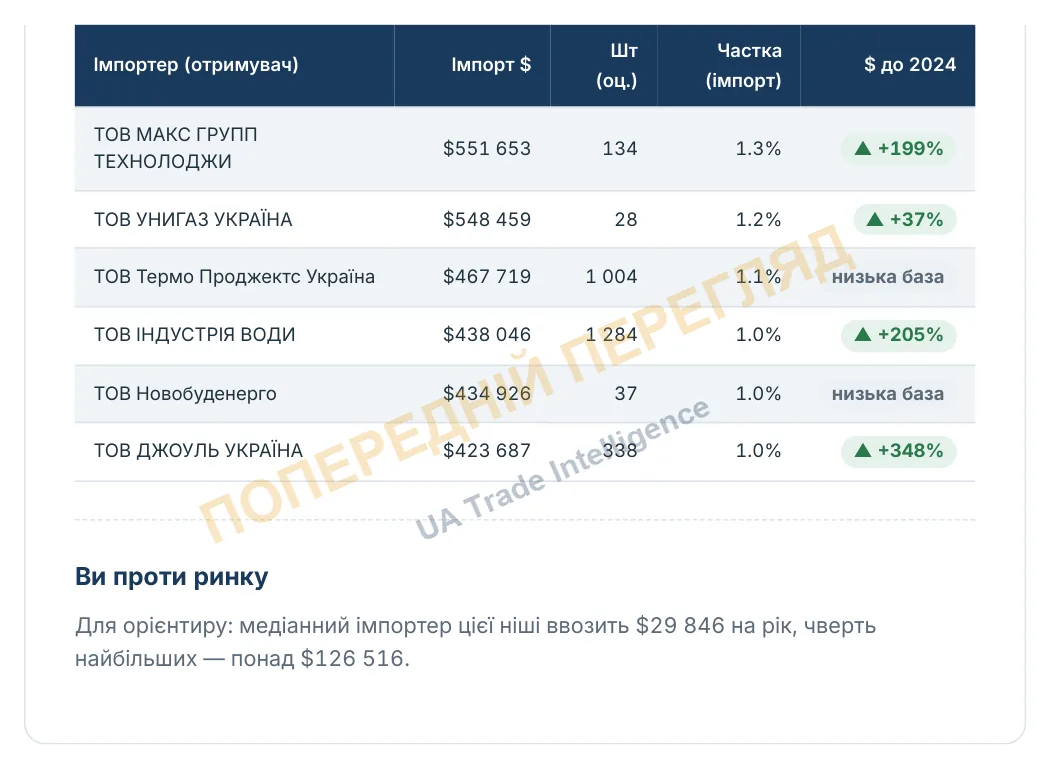Select ТОВ УНИГАЗ УКРАЇНА importer name
This screenshot has width=1050, height=768.
[193, 220]
